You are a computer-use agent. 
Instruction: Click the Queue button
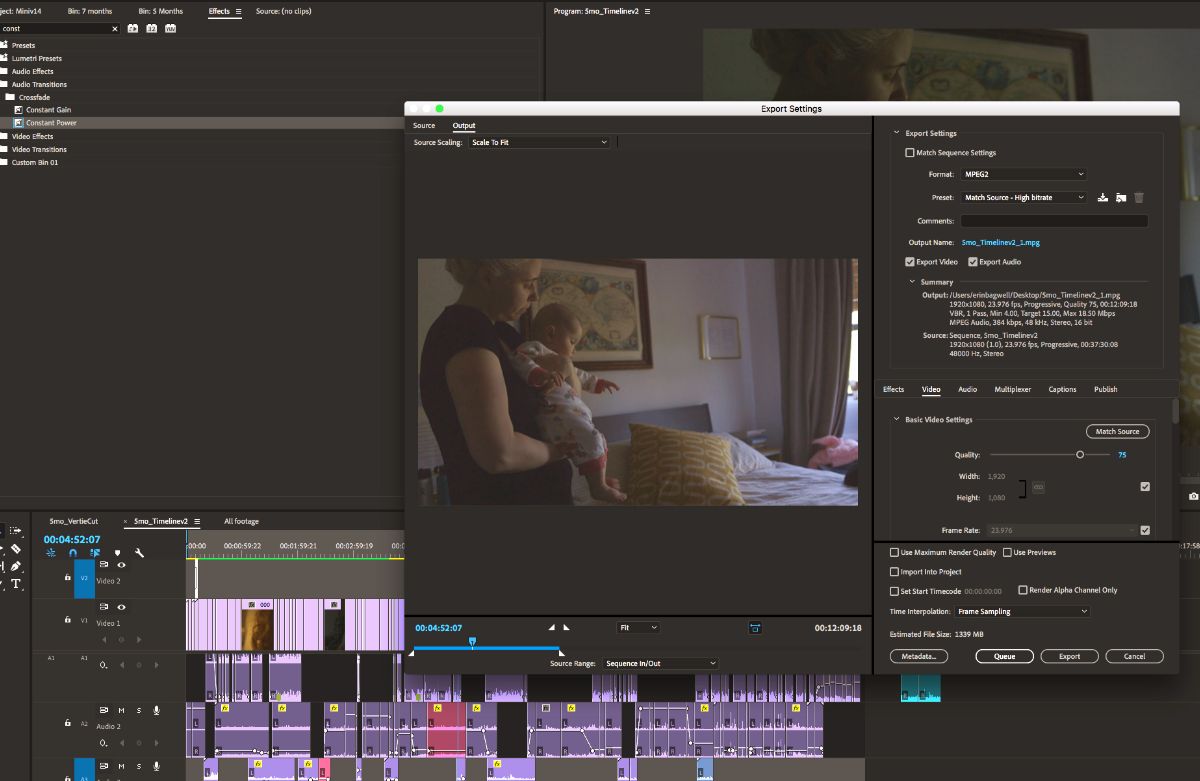(x=1004, y=656)
